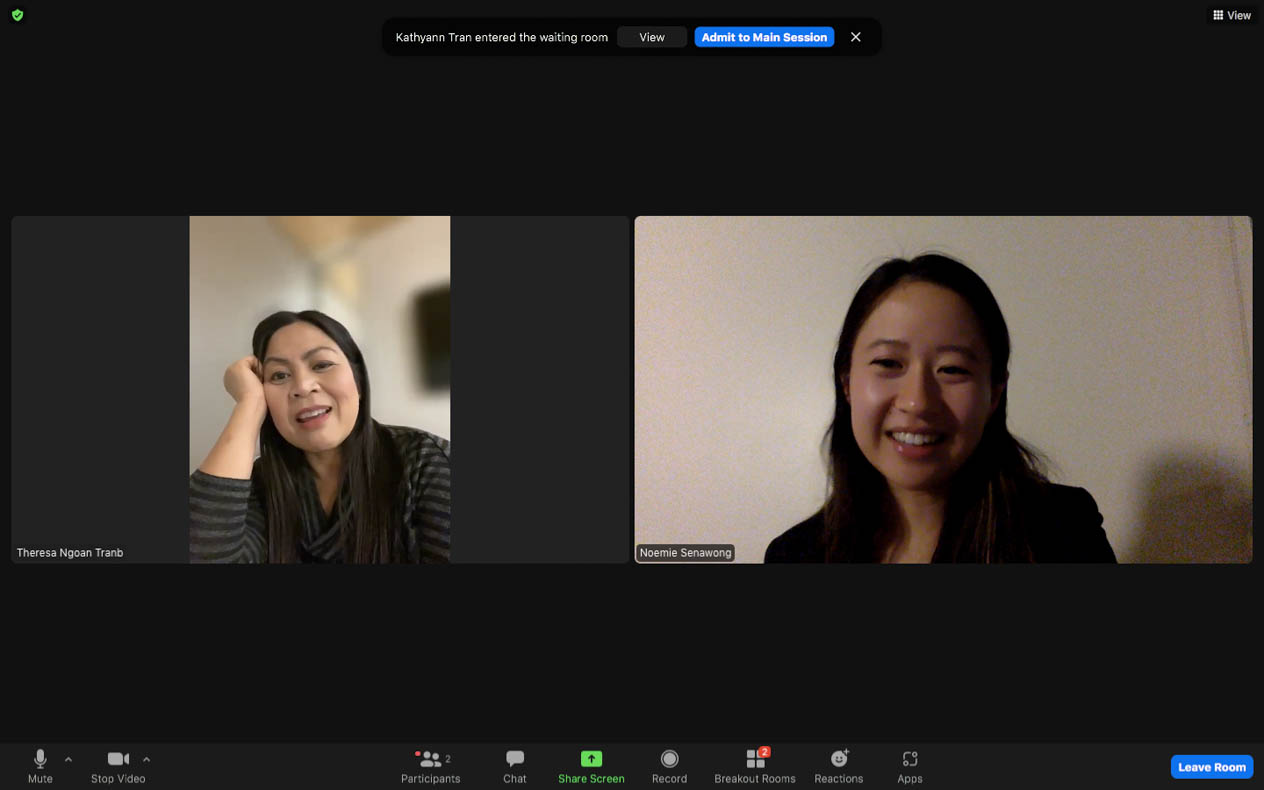Leave the breakout room

(x=1211, y=767)
